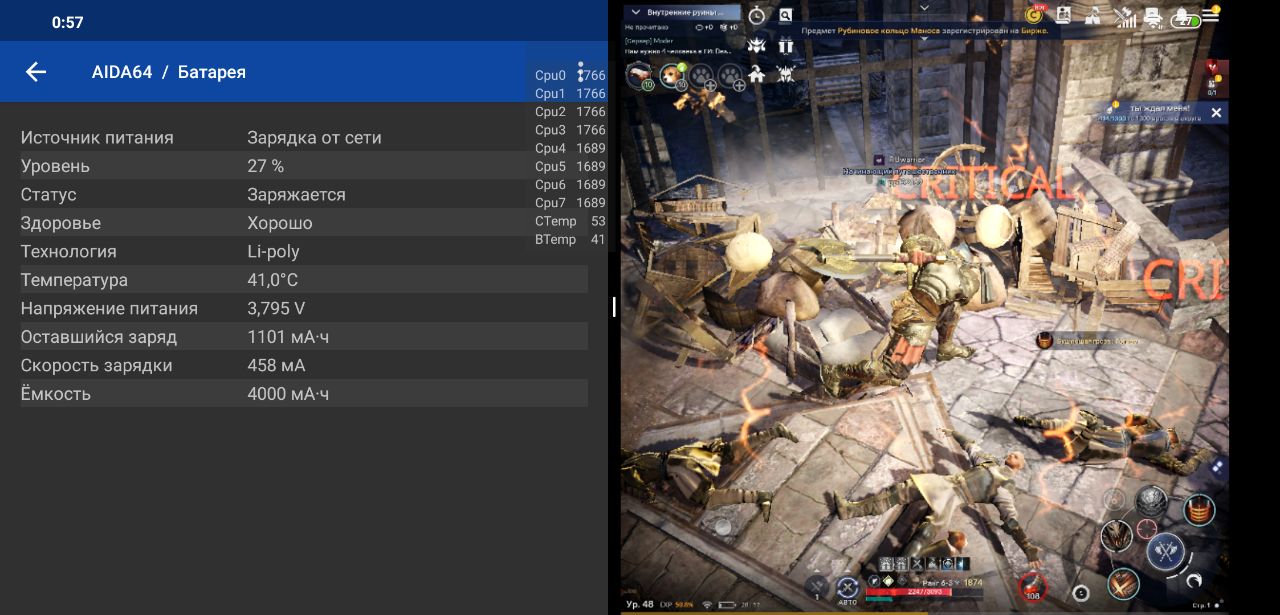Image resolution: width=1280 pixels, height=615 pixels.
Task: Tap the CTemp 53 overlay entry
Action: click(570, 221)
